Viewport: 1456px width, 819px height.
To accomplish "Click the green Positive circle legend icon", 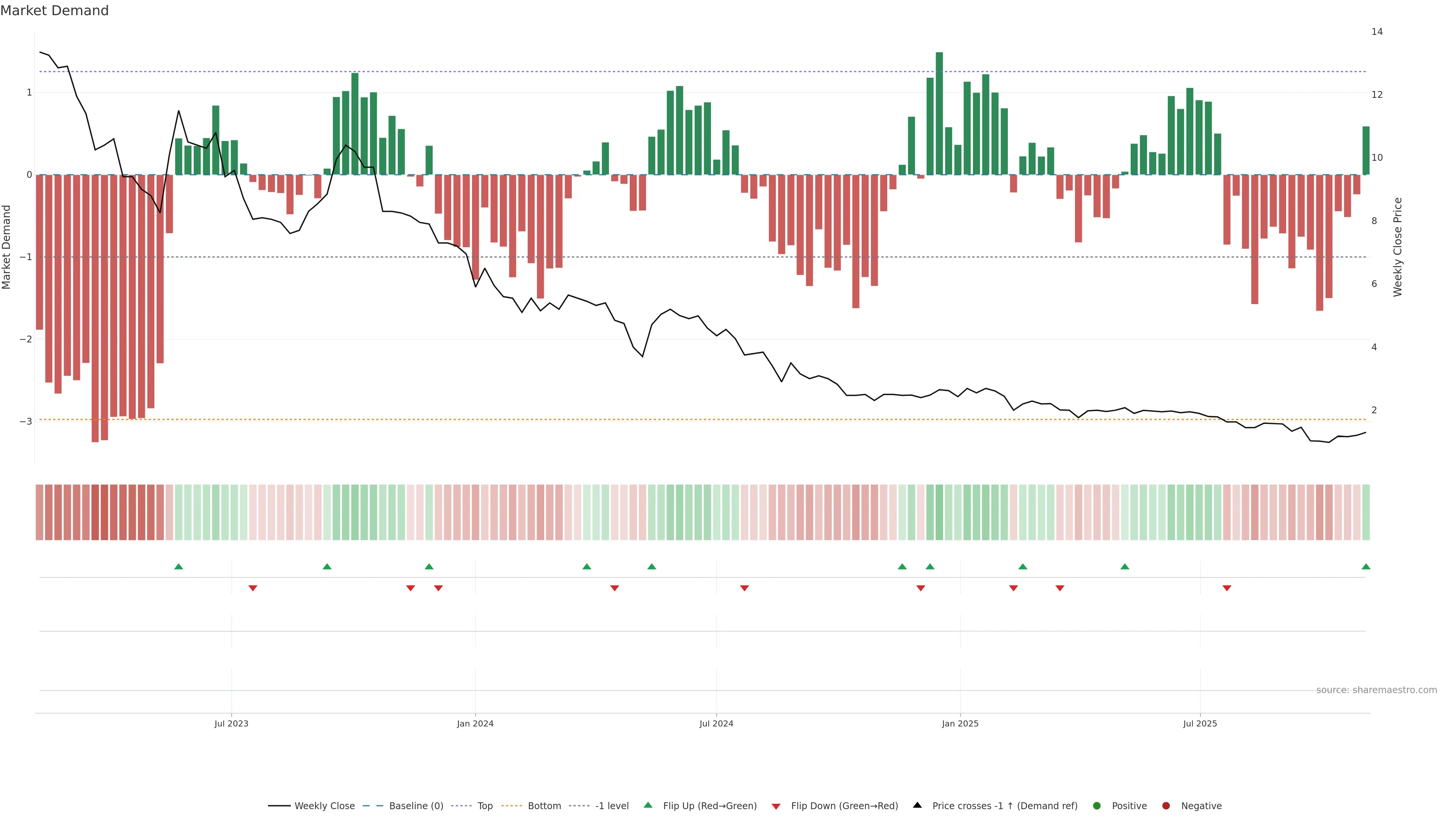I will click(x=1097, y=805).
